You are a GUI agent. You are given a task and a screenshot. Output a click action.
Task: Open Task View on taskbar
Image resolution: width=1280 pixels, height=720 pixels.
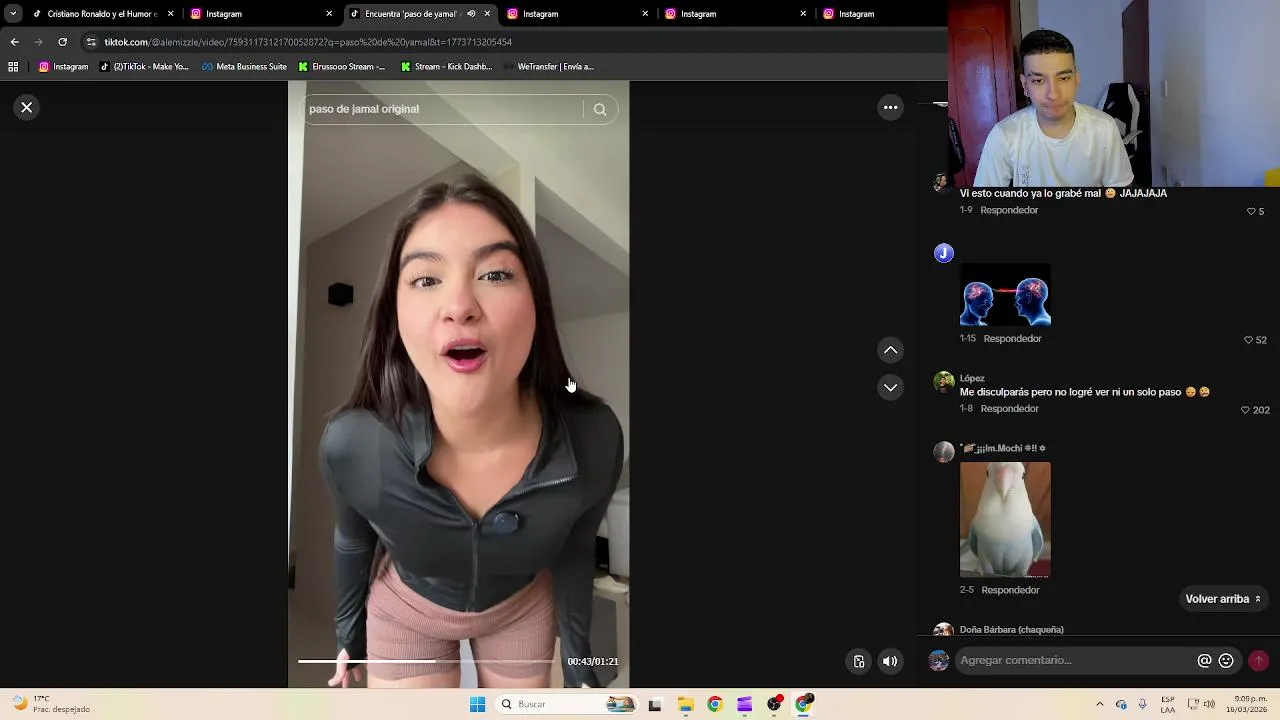(655, 704)
